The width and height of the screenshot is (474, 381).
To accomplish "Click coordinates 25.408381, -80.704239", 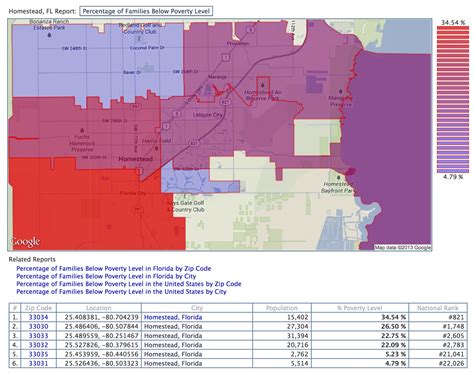I will click(x=101, y=317).
